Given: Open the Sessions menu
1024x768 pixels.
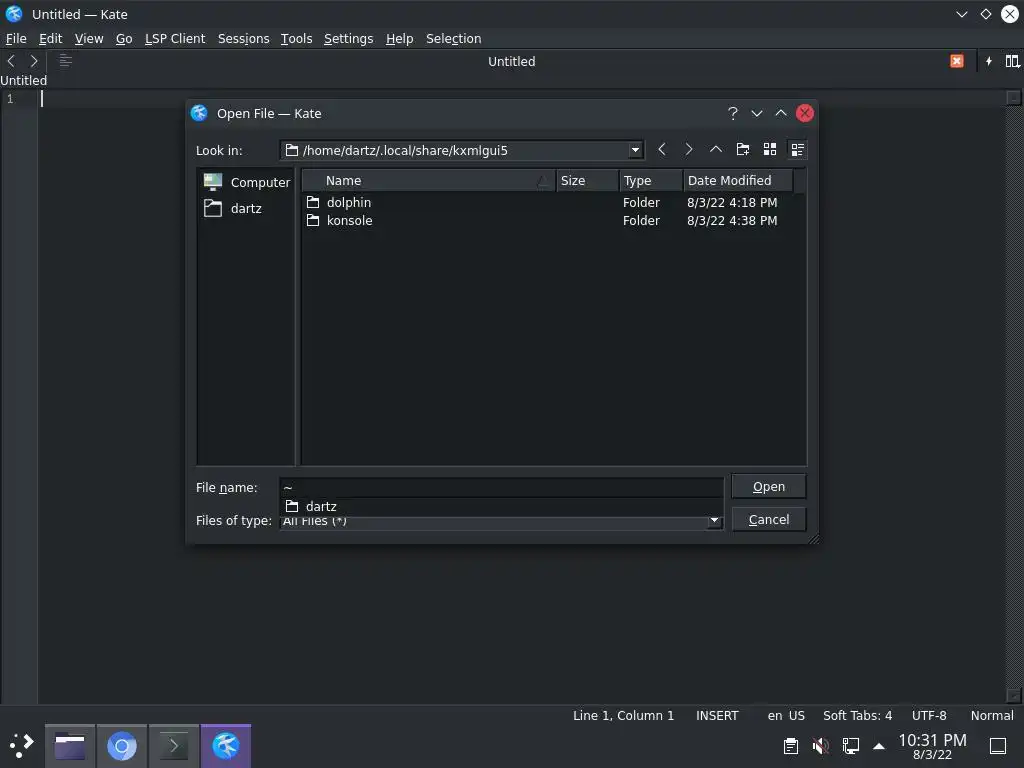Looking at the screenshot, I should (x=244, y=39).
